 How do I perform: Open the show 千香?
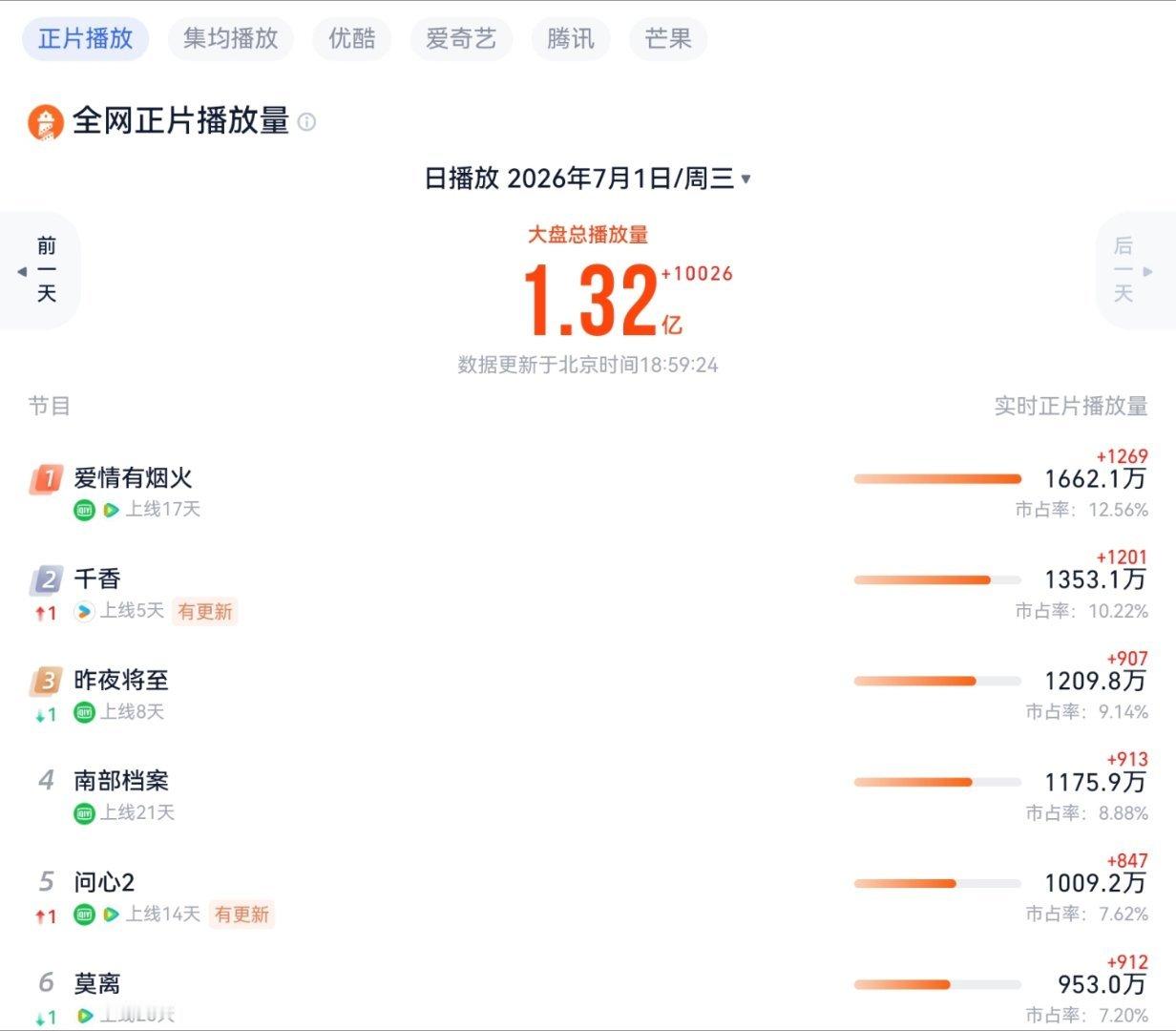pyautogui.click(x=97, y=579)
